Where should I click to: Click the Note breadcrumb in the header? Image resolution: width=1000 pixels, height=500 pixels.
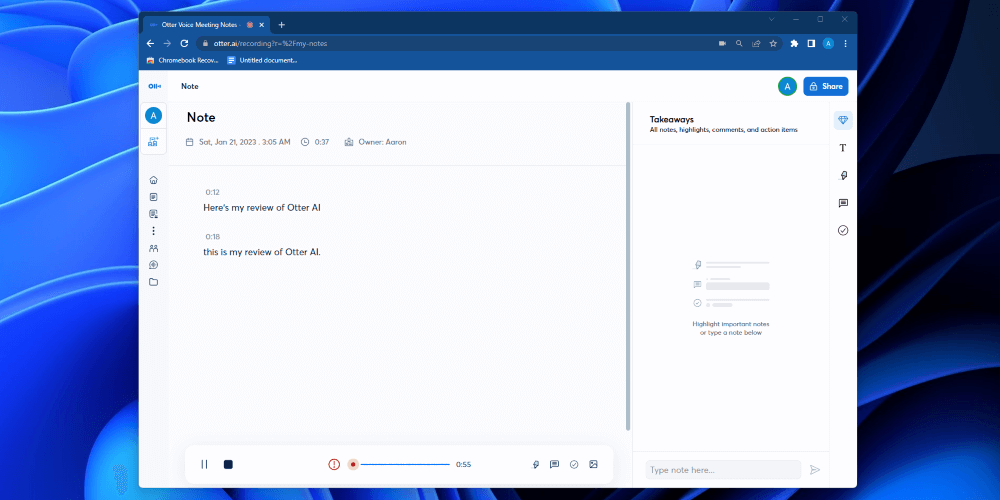click(189, 86)
